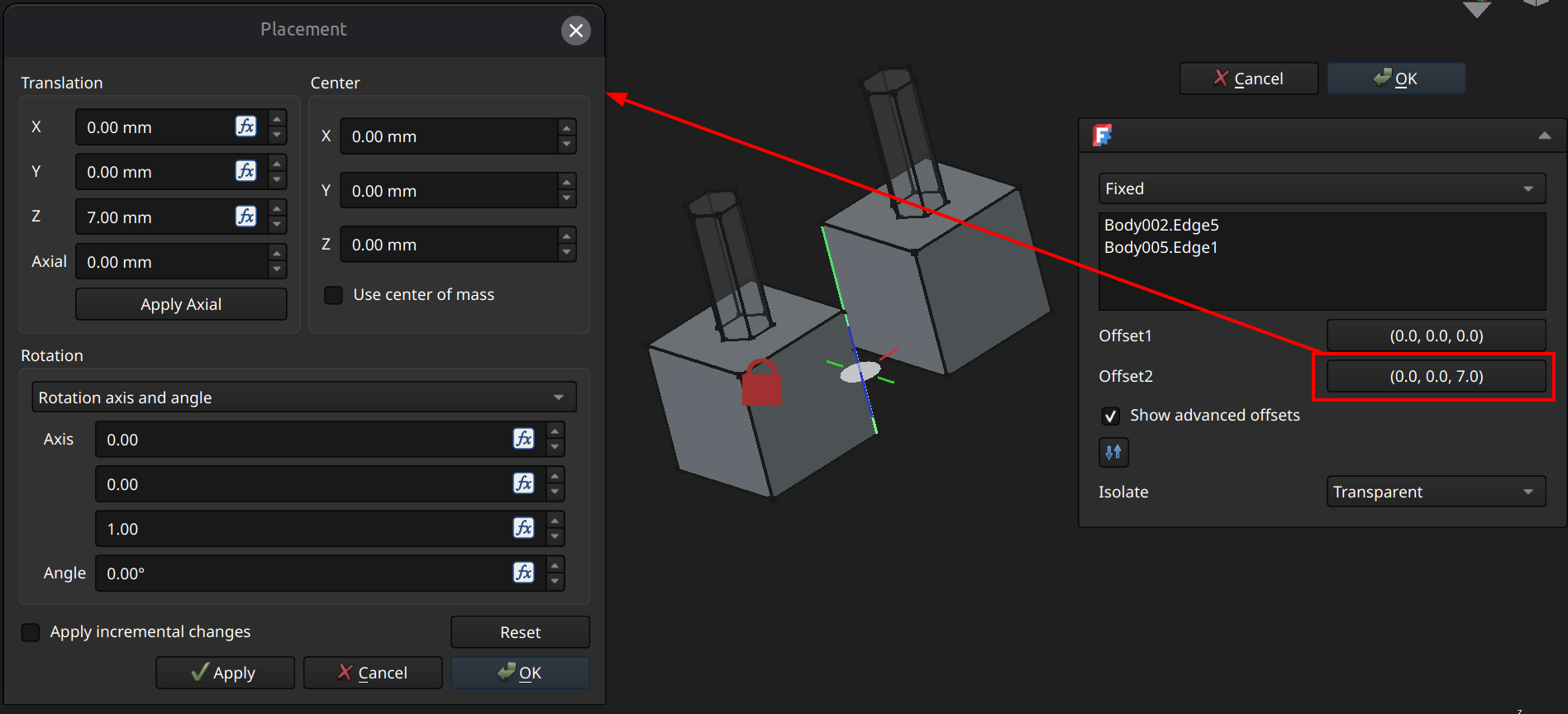Click OK in Placement dialog
The width and height of the screenshot is (1568, 714).
pyautogui.click(x=520, y=673)
